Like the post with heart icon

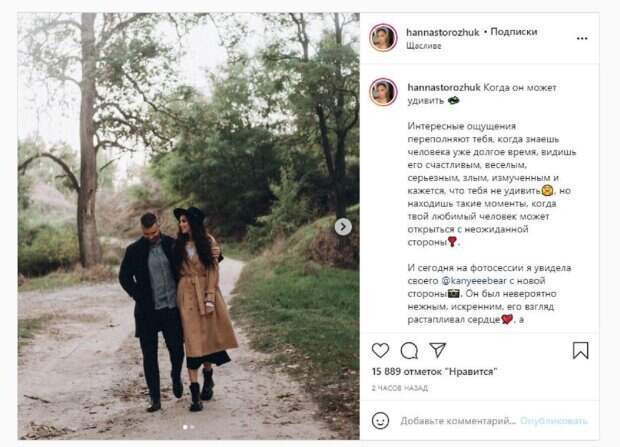point(380,350)
